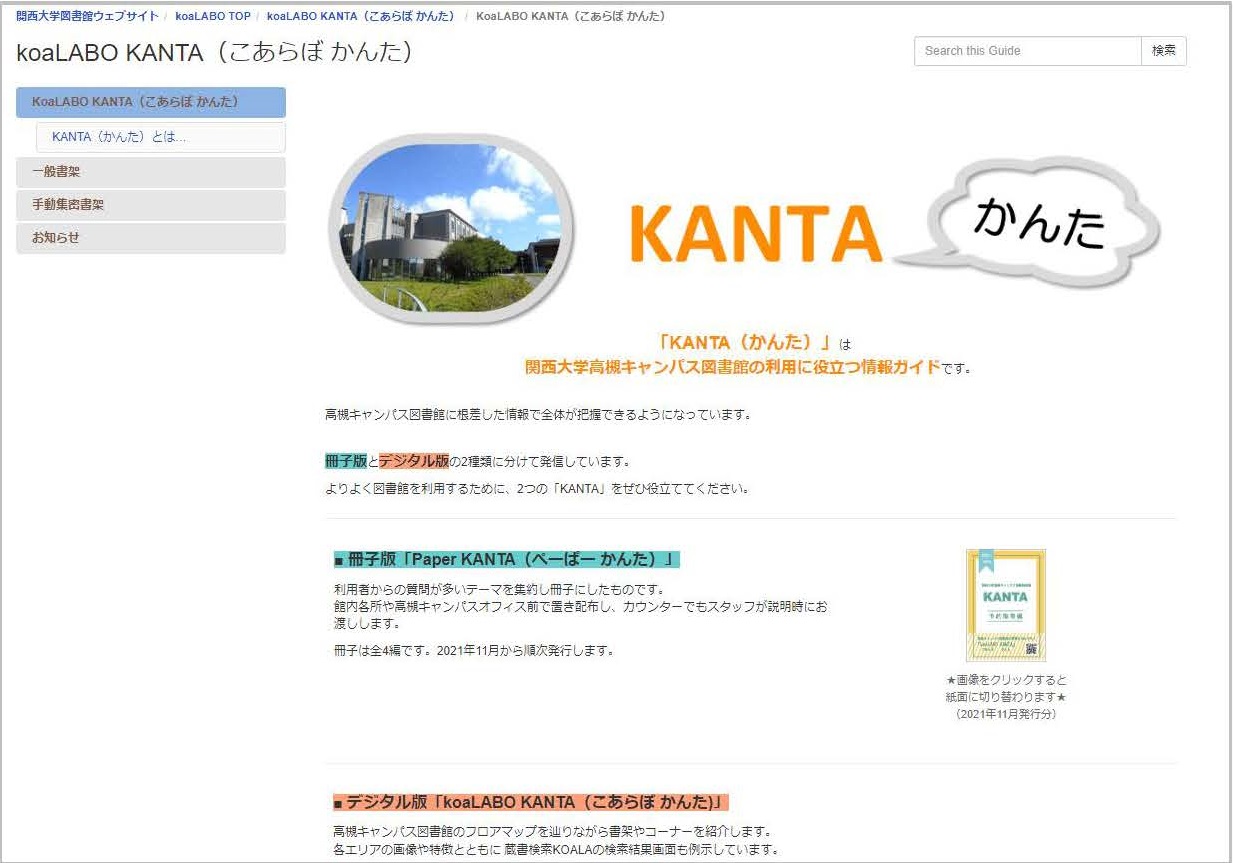Click the 検索 search button

tap(1164, 51)
